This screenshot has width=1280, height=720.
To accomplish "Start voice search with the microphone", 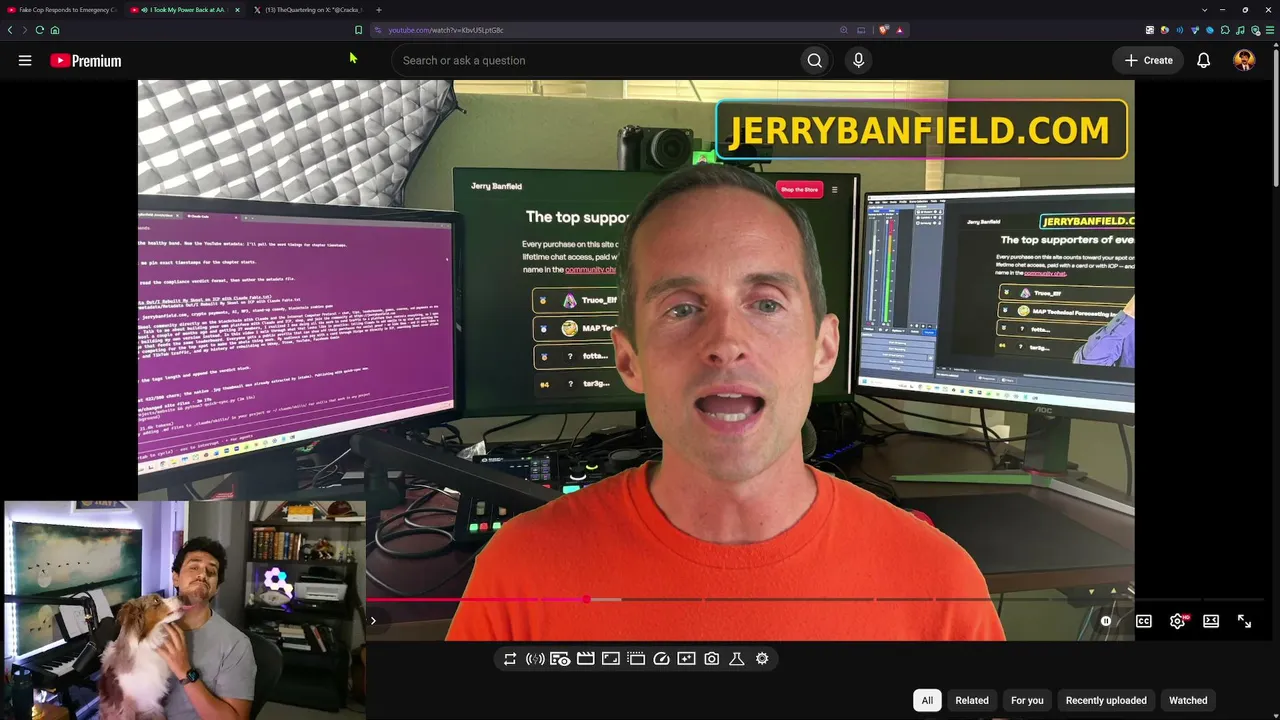I will point(858,60).
